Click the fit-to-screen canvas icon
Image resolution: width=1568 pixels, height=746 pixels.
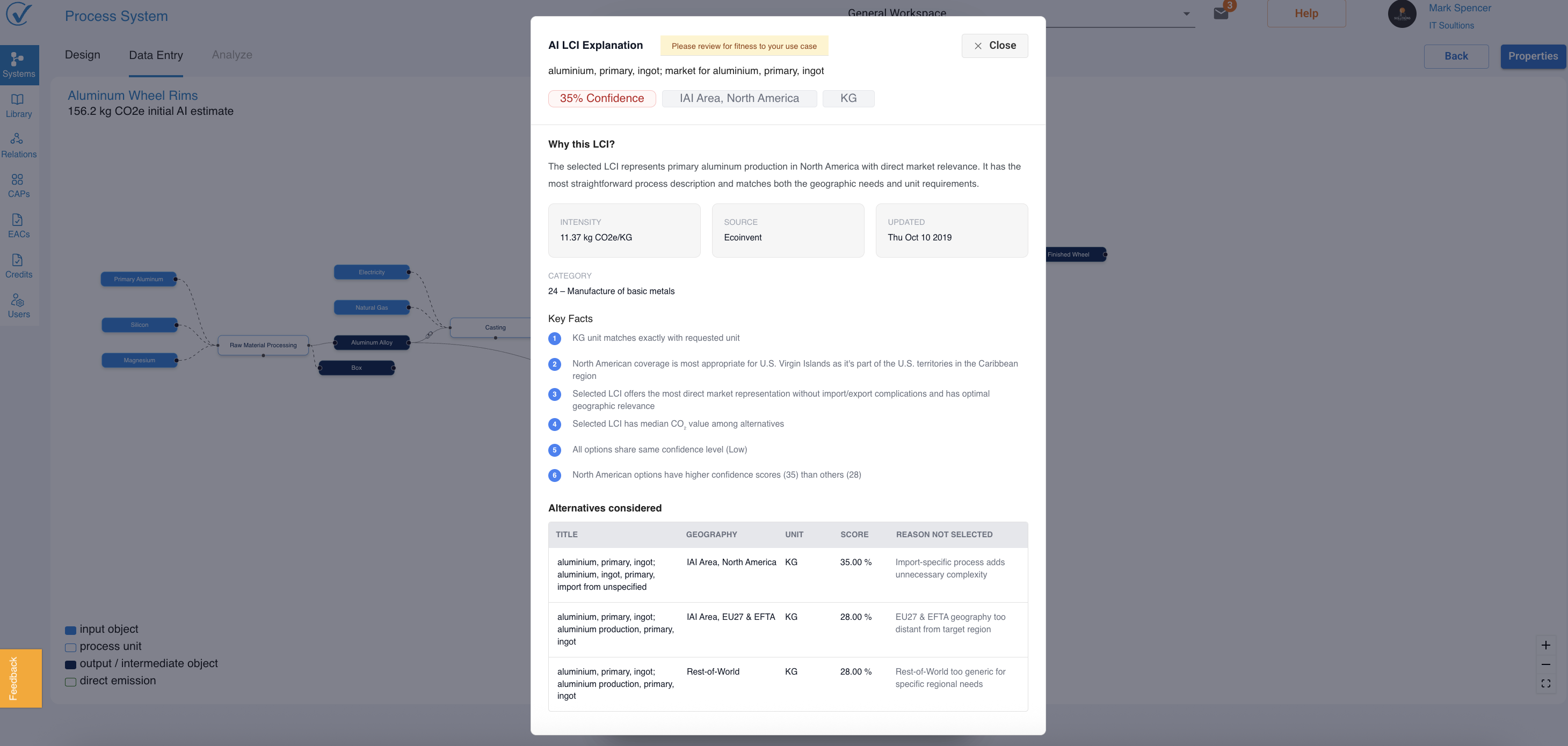(x=1545, y=683)
